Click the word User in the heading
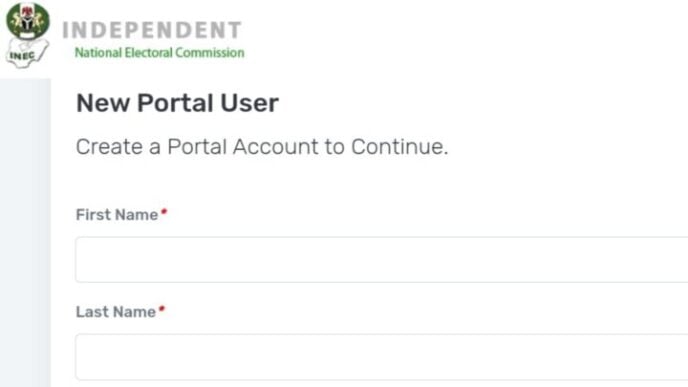 pos(250,103)
